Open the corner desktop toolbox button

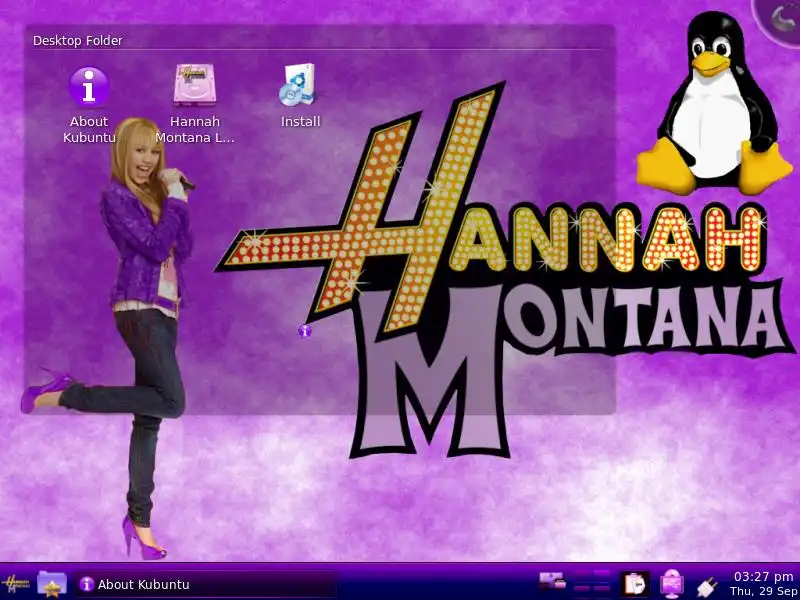click(781, 18)
